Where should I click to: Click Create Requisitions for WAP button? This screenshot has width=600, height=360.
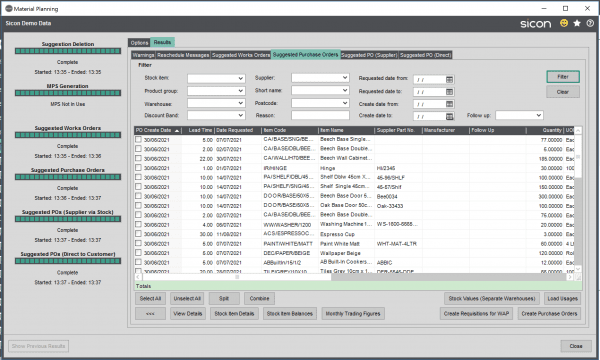pos(476,314)
